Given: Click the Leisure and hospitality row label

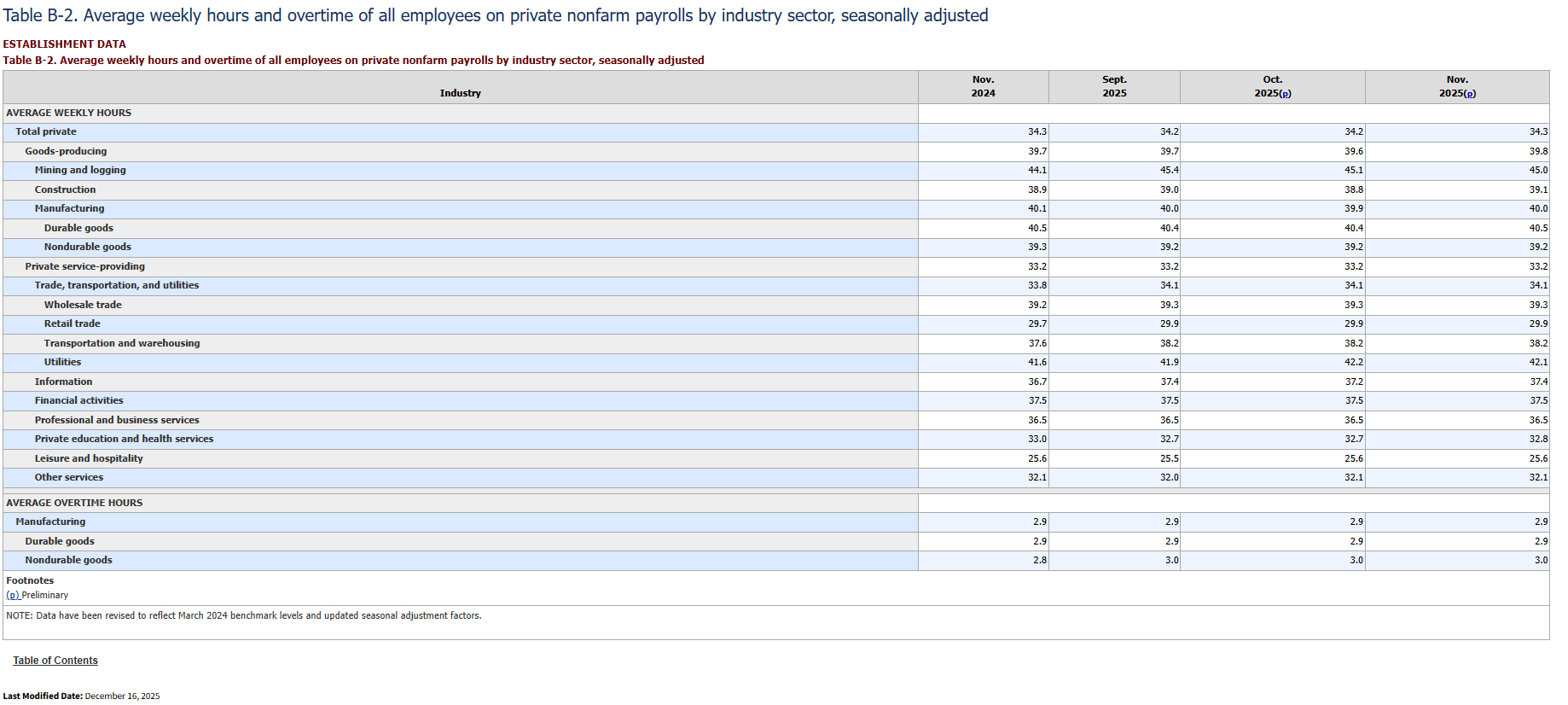Looking at the screenshot, I should 89,458.
